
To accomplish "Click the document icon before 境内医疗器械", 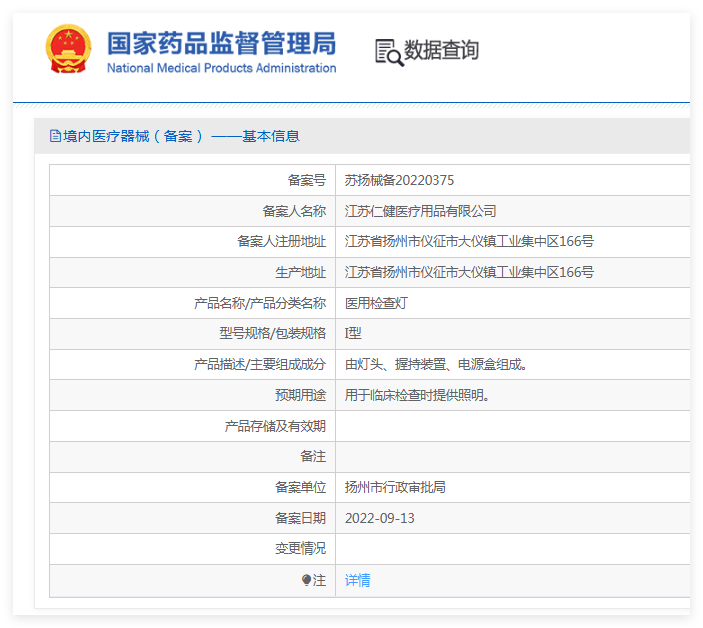I will tap(55, 136).
